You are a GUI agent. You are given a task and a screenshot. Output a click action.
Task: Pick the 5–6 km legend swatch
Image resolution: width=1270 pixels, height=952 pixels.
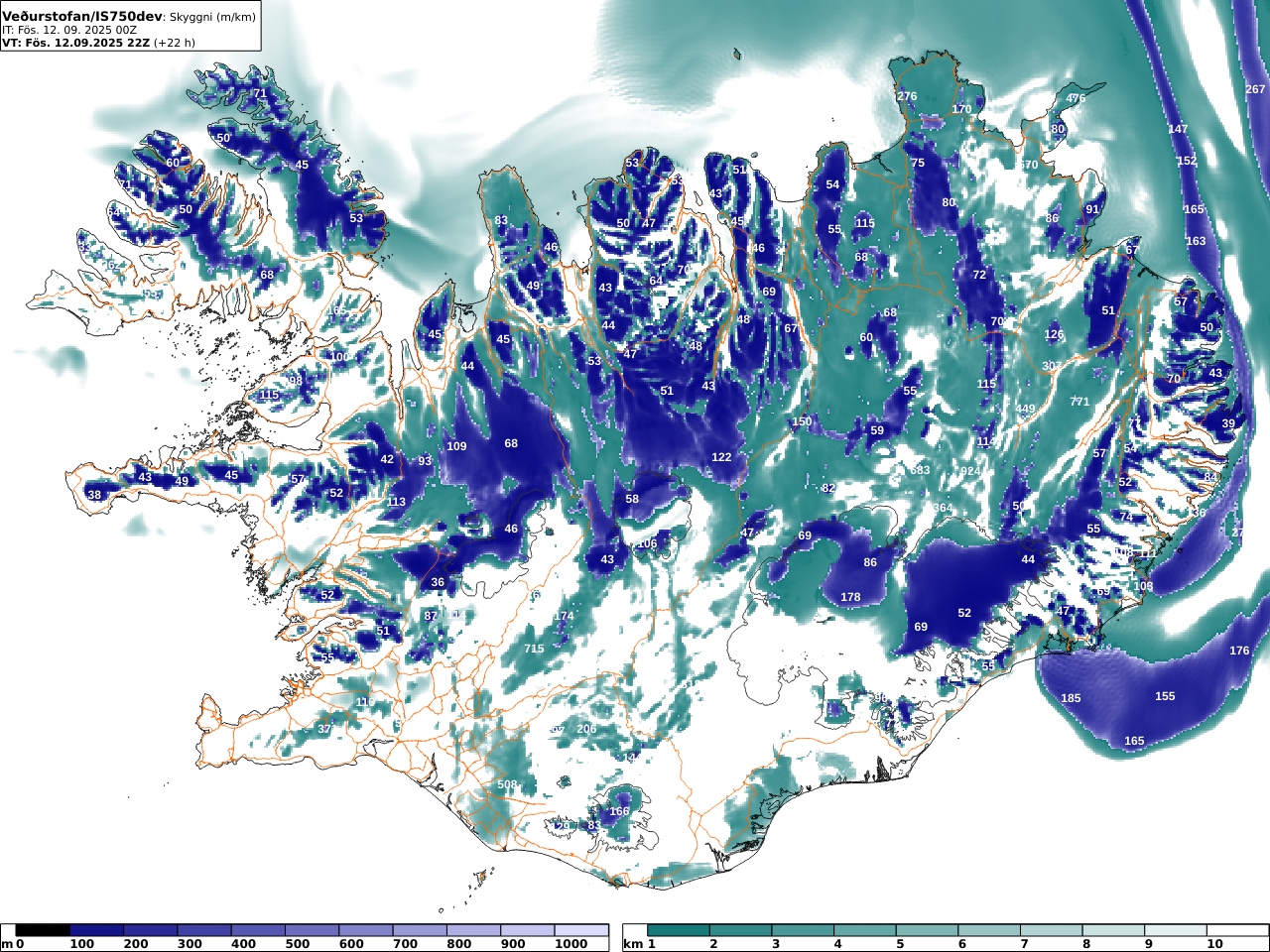click(927, 930)
